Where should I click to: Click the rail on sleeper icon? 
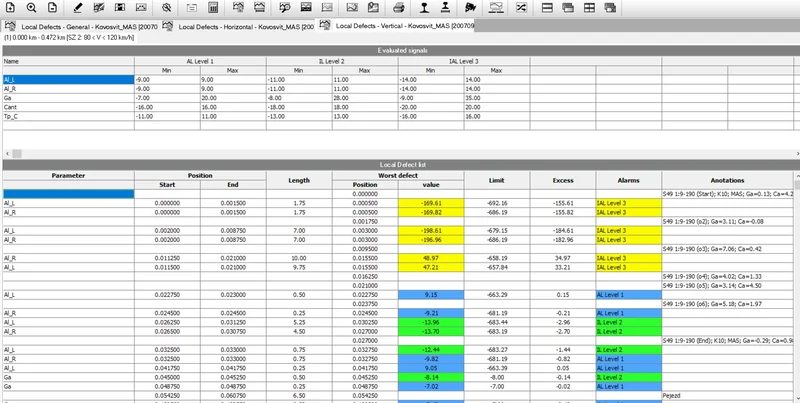[445, 8]
